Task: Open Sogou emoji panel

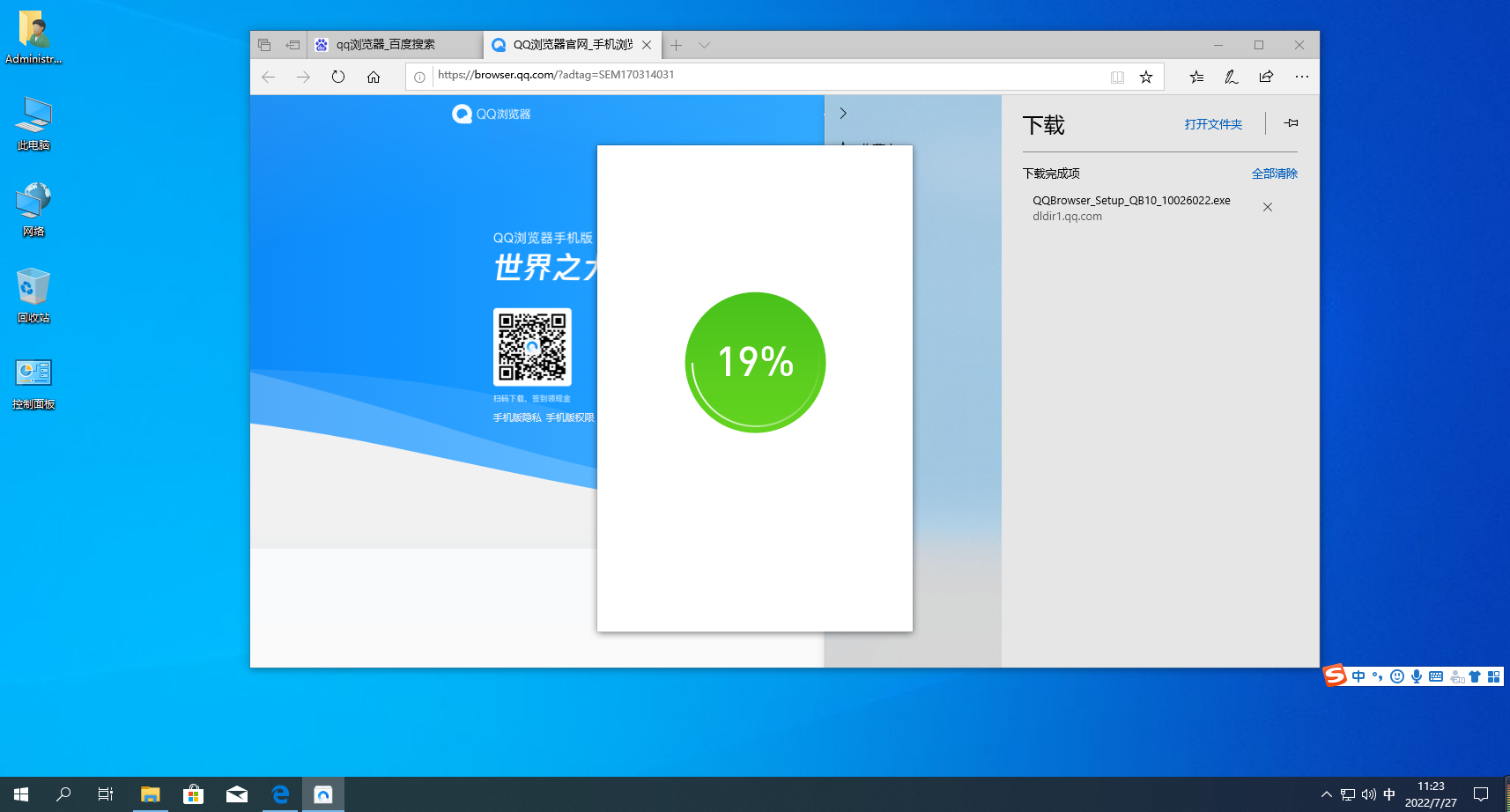Action: [1397, 676]
